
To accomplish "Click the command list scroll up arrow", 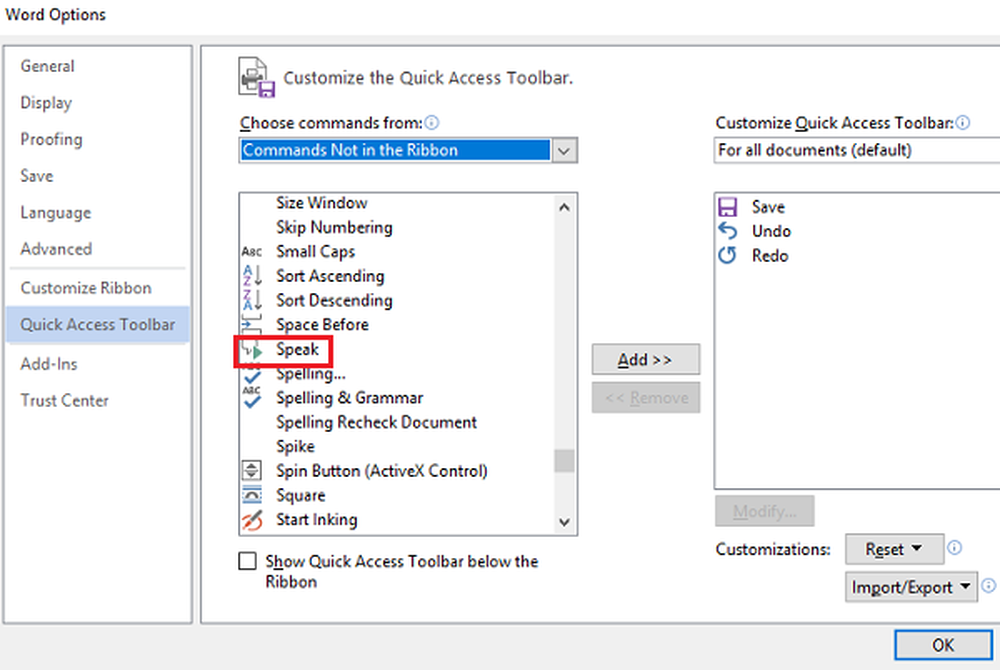I will [x=564, y=207].
